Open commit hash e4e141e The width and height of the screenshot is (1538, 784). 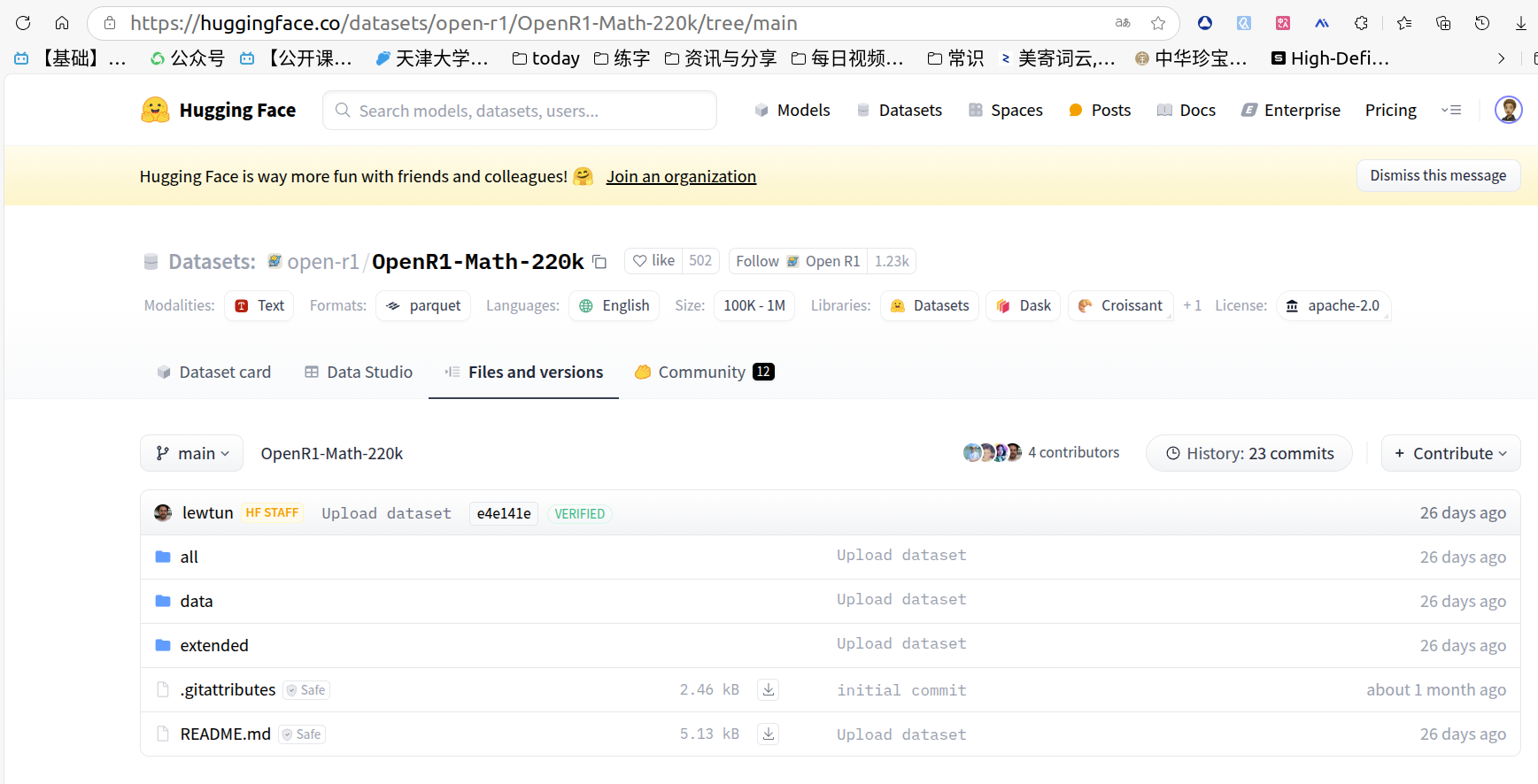click(504, 513)
